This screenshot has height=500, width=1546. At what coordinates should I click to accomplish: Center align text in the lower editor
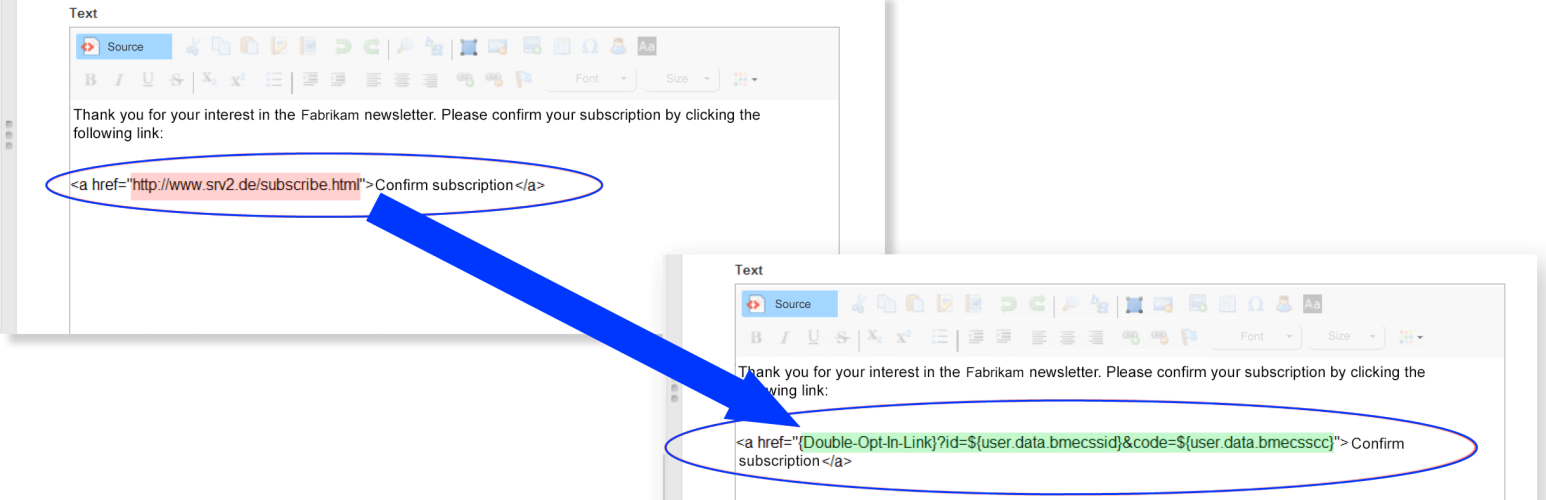[1068, 337]
